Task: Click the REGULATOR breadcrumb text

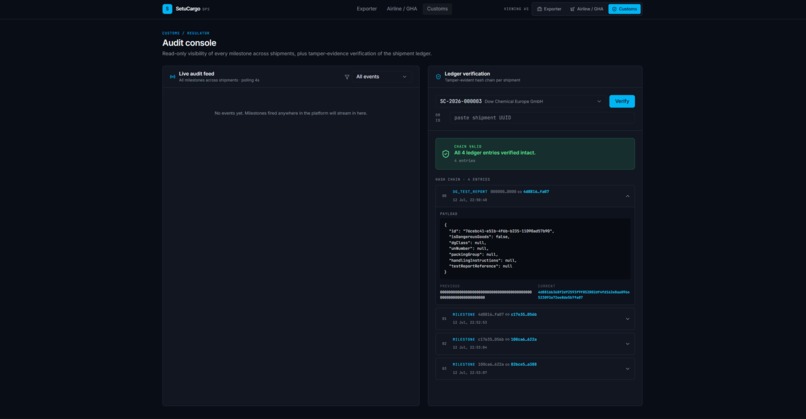Action: coord(198,33)
